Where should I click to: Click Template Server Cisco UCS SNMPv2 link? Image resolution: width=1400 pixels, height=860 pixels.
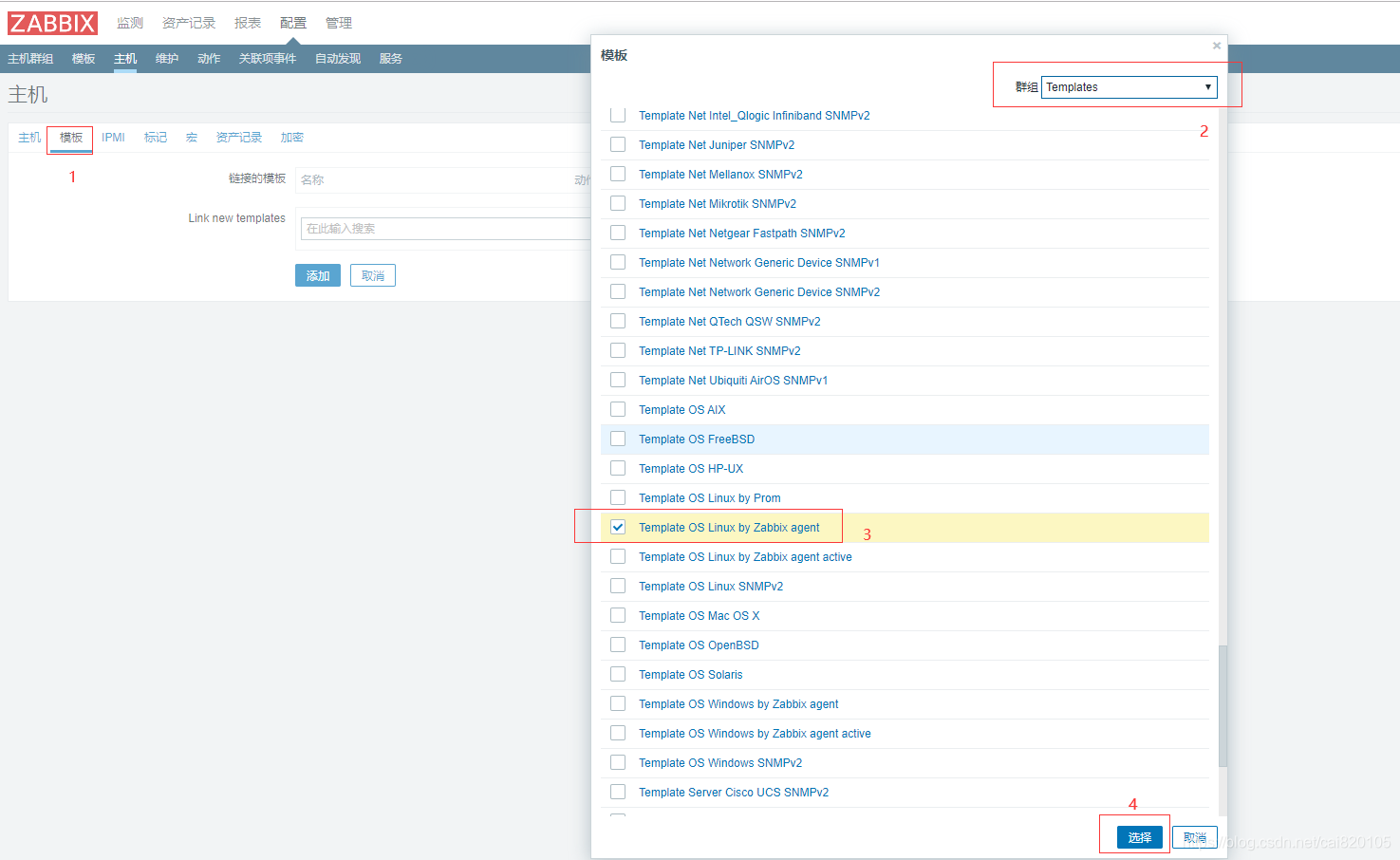point(734,793)
